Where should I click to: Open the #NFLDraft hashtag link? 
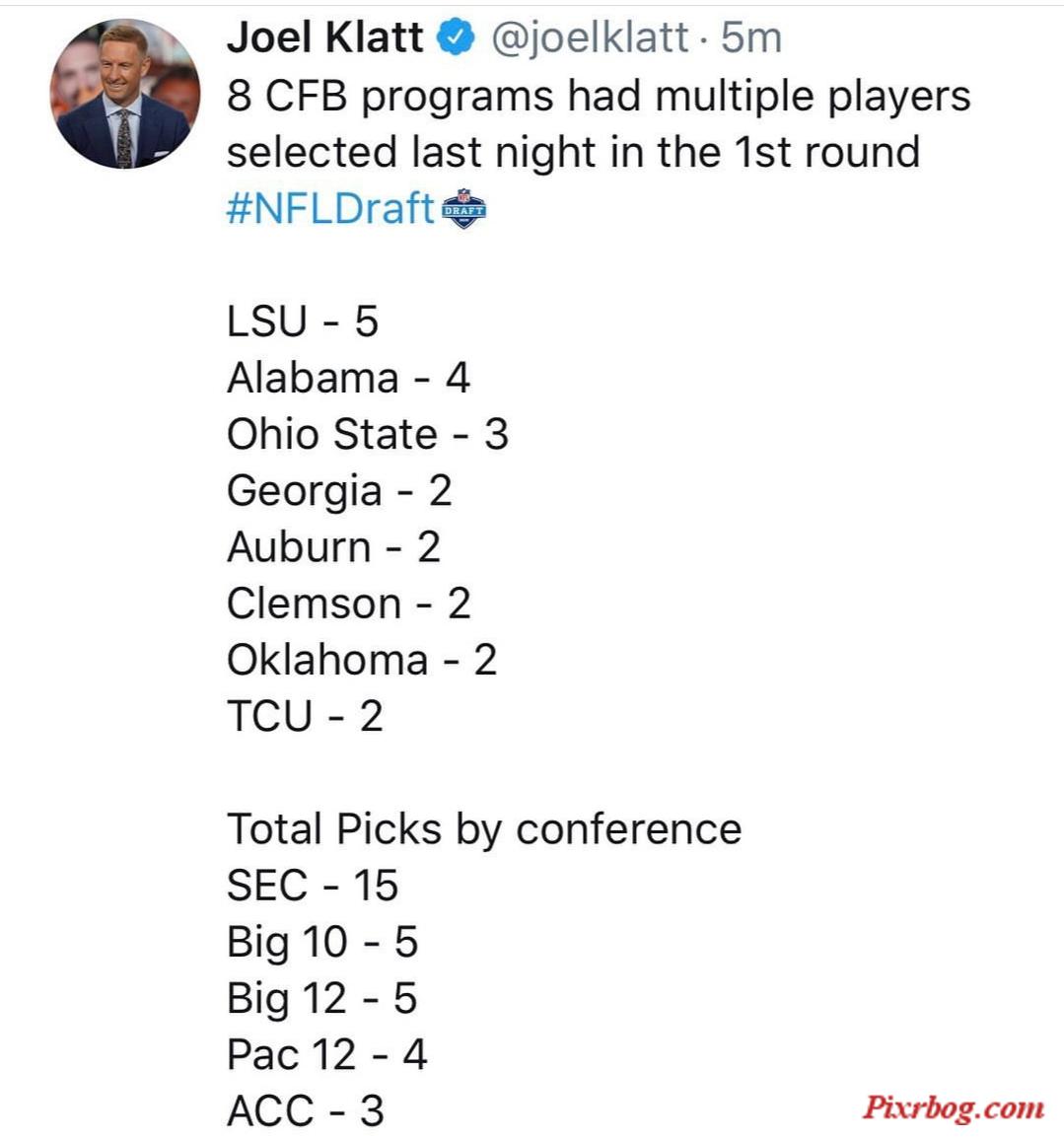[x=330, y=209]
